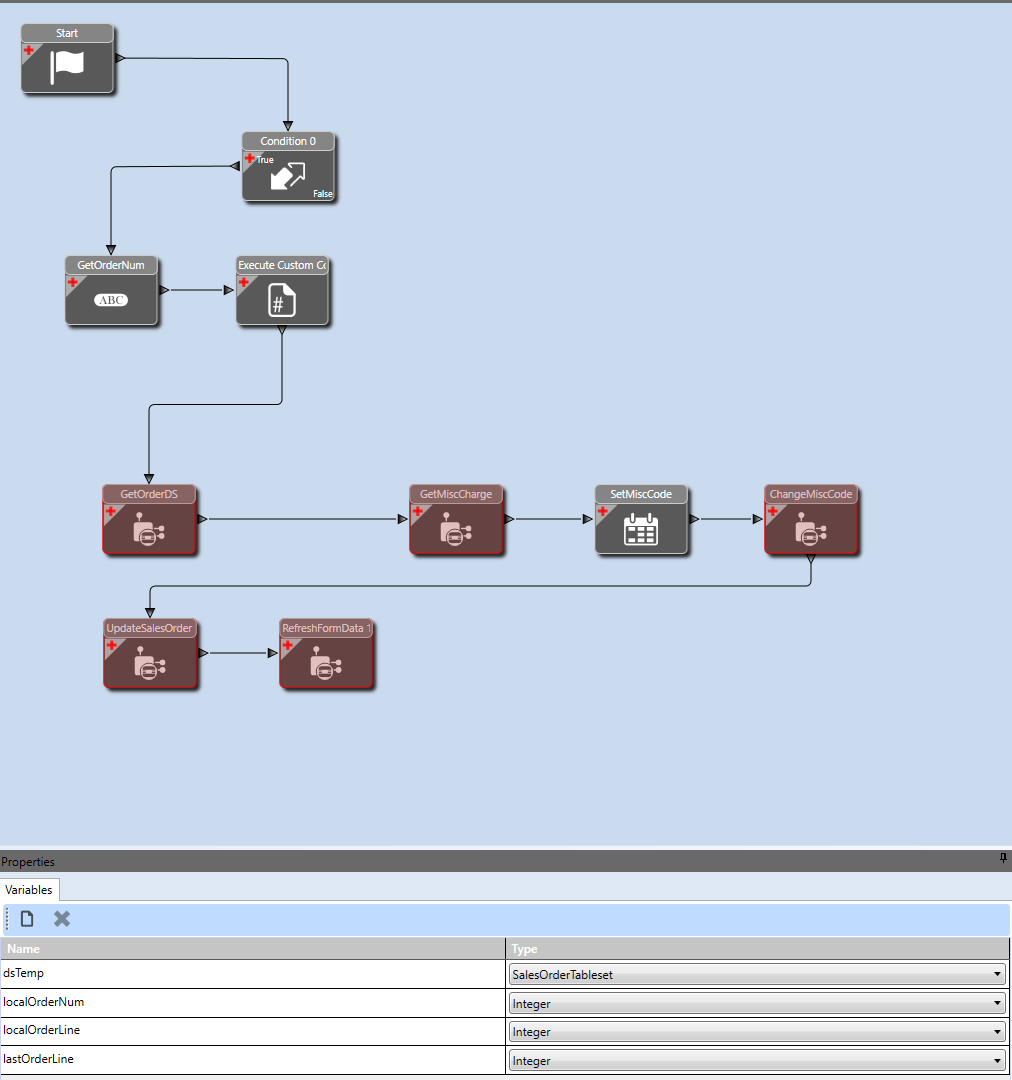Click output connector of UpdateSalesOrder node

coord(203,653)
